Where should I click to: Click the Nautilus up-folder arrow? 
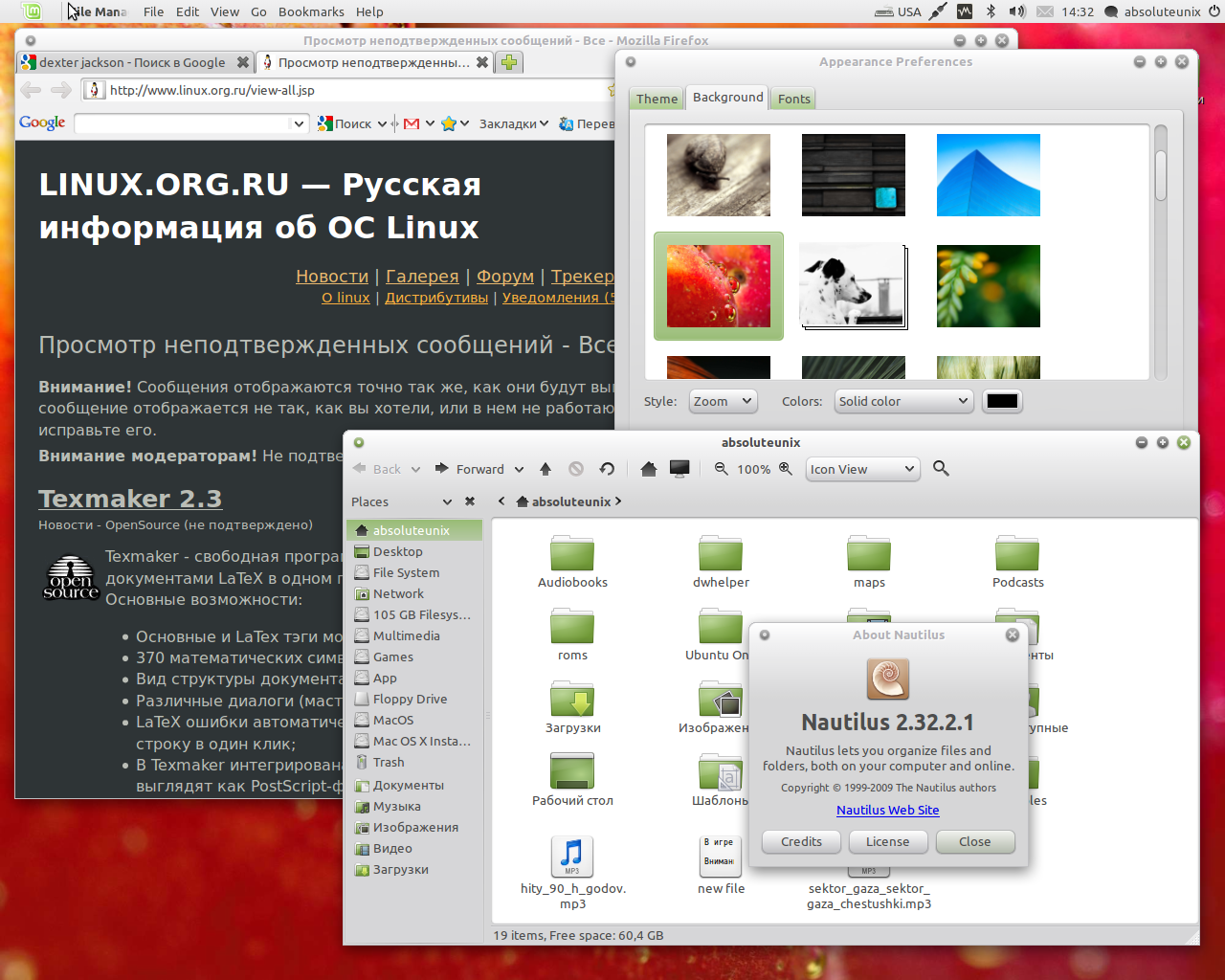546,469
